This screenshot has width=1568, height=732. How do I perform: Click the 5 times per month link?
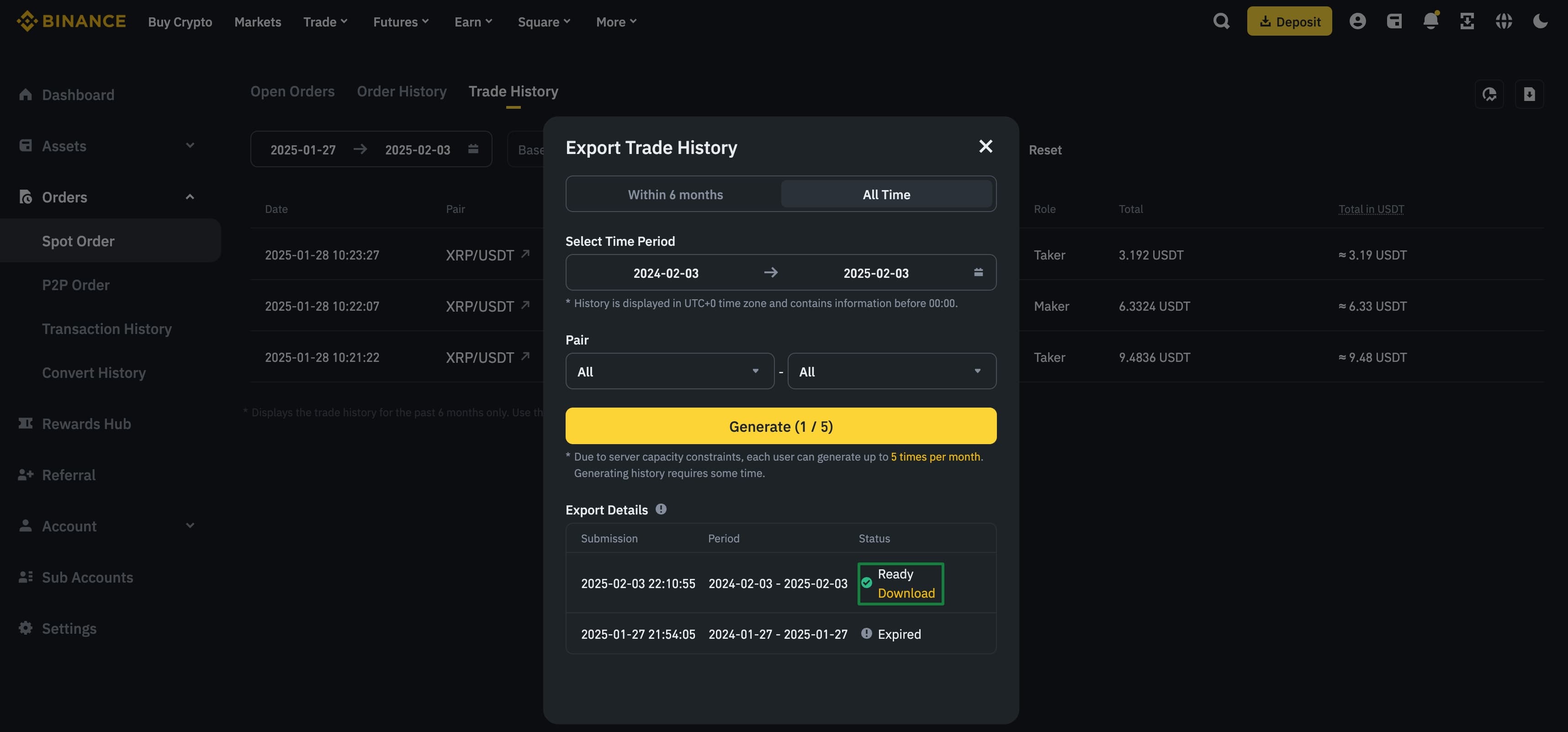point(936,457)
